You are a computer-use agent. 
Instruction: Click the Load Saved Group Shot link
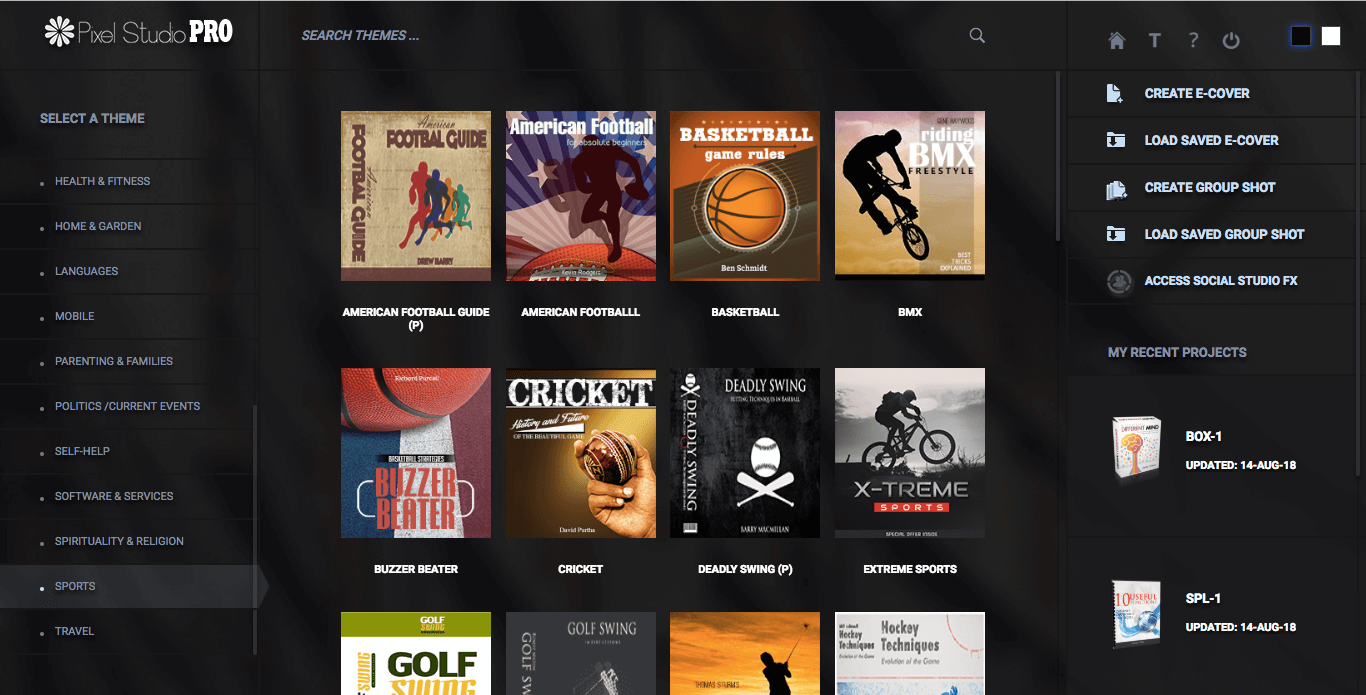(1224, 234)
